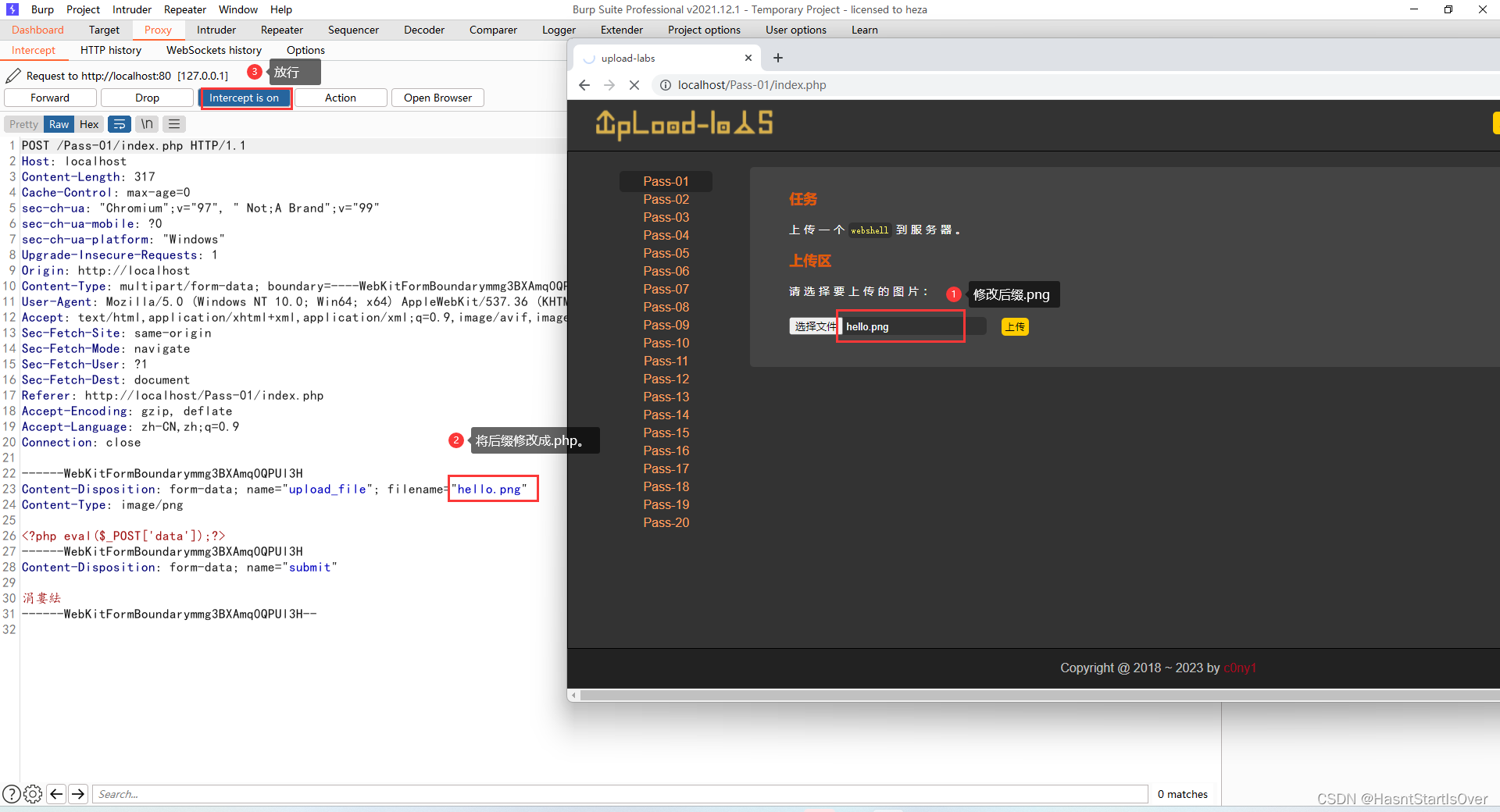Click the pencil edit icon beside Request to
Image resolution: width=1500 pixels, height=812 pixels.
13,76
